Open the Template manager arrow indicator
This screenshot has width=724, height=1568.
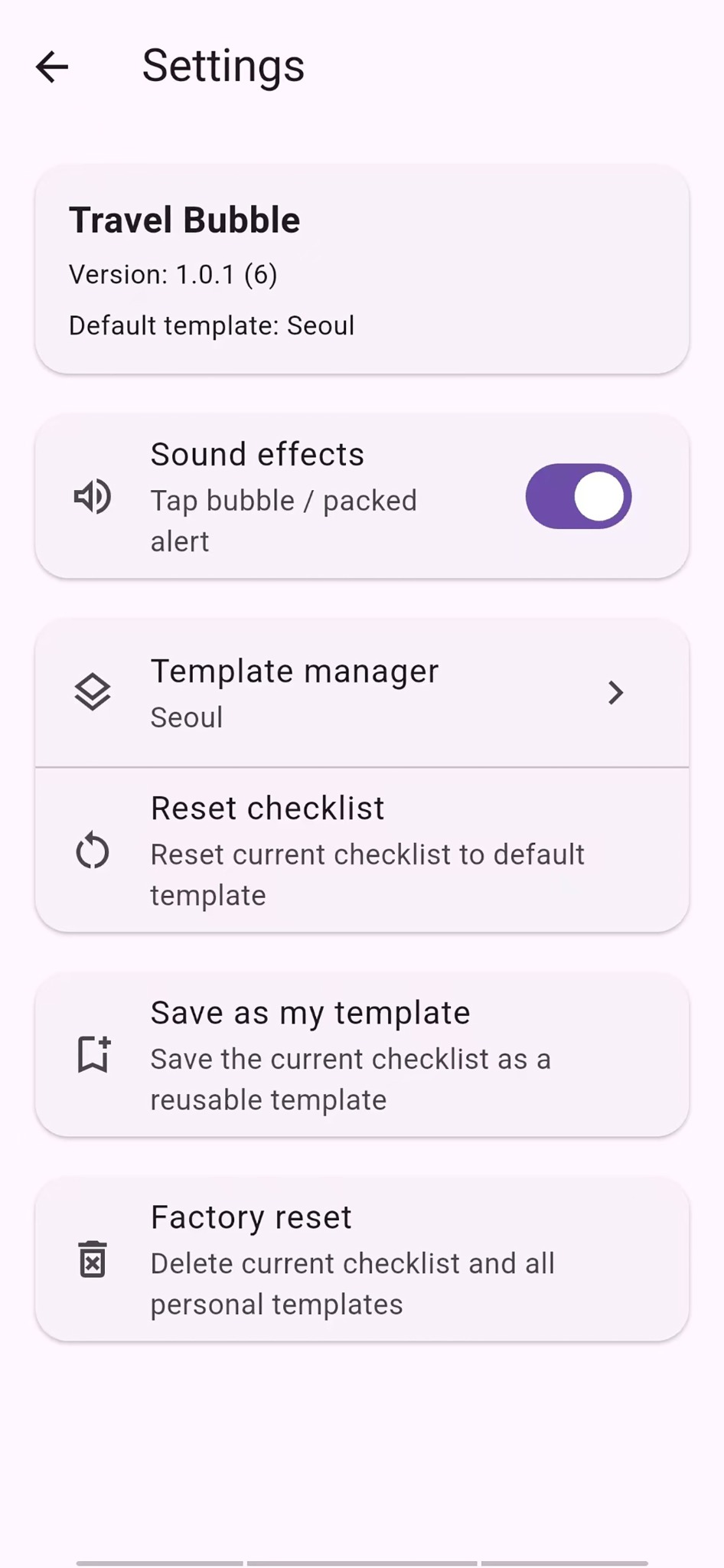coord(616,691)
